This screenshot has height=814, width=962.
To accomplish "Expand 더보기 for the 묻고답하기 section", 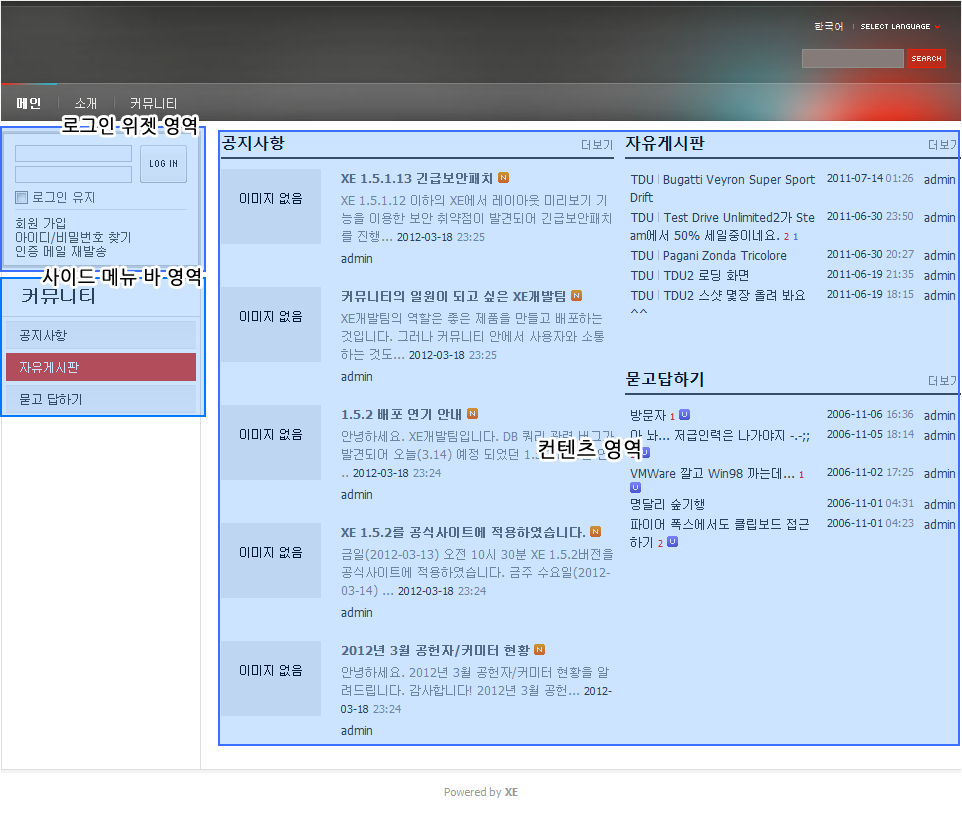I will coord(942,381).
